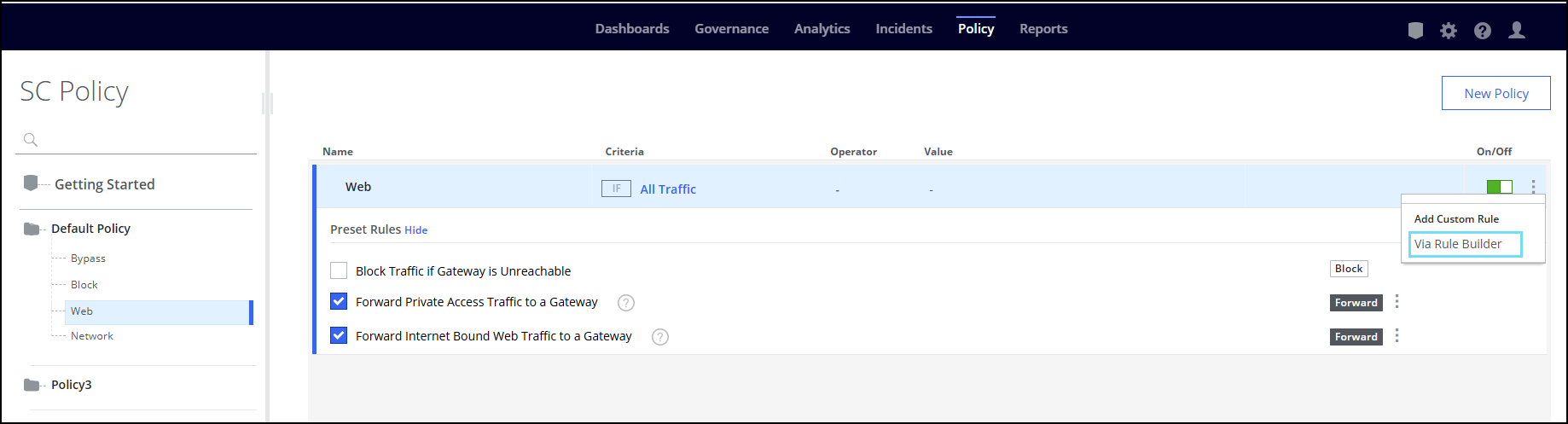
Task: Open the Web policy three-dot menu
Action: coord(1533,187)
